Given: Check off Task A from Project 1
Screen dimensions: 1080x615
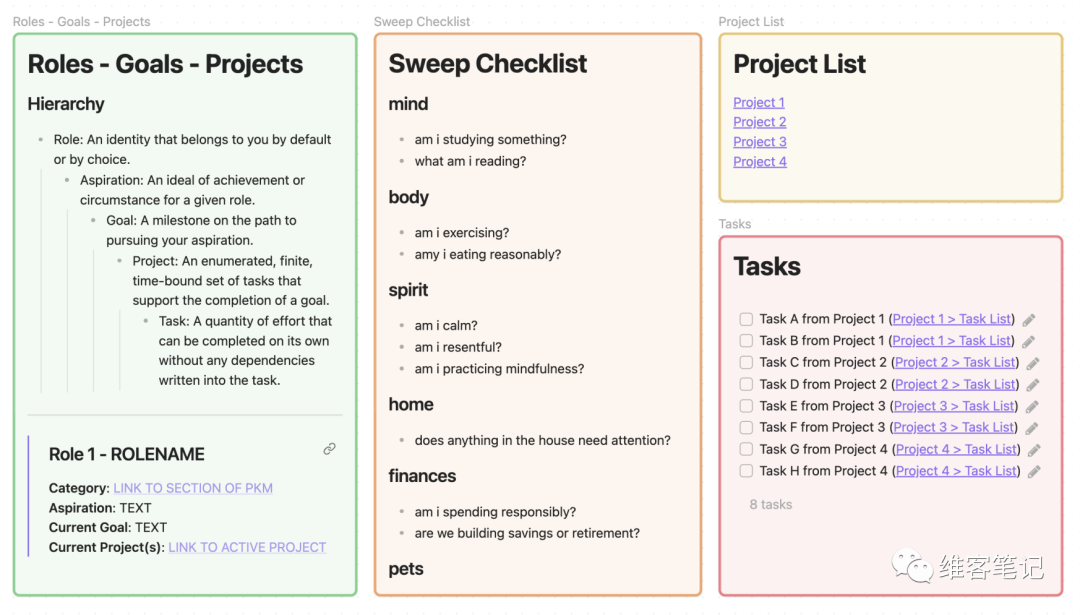Looking at the screenshot, I should [746, 319].
